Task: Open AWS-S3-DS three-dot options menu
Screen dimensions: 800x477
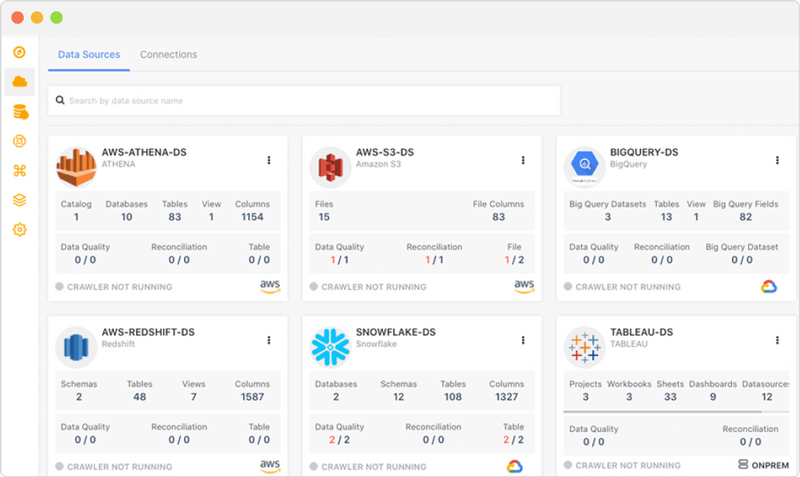Action: click(523, 160)
